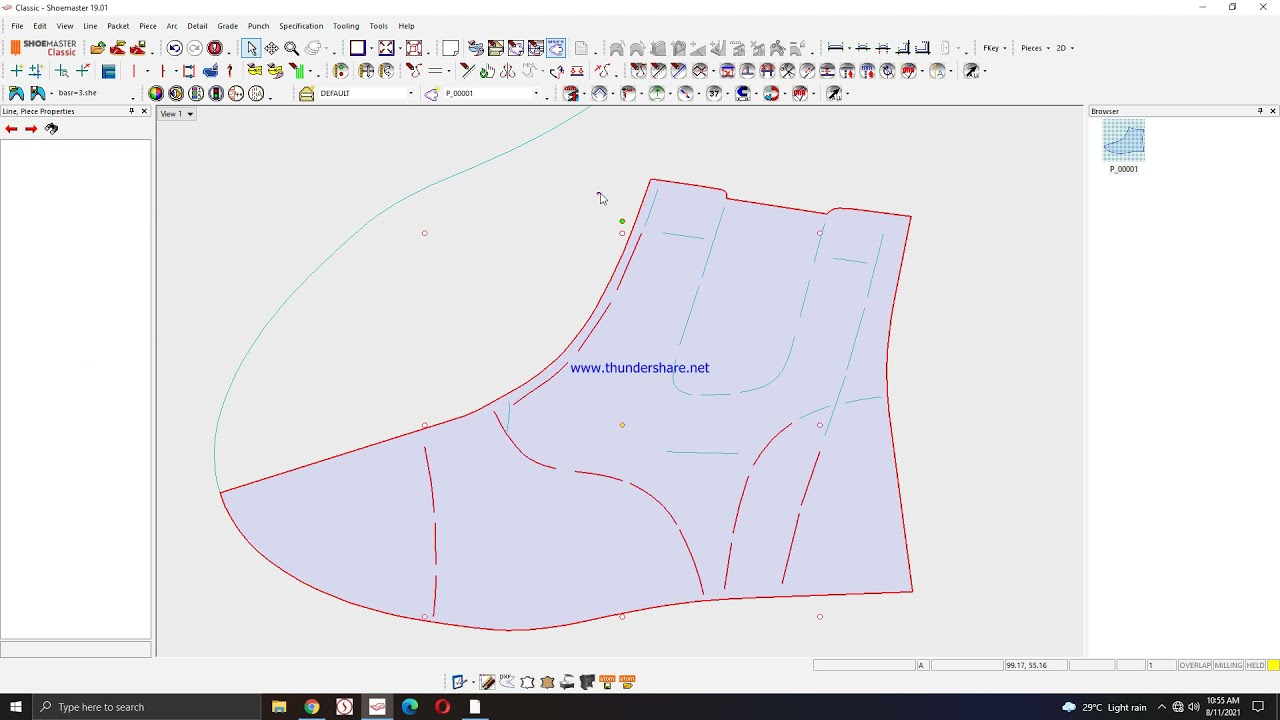This screenshot has height=720, width=1280.
Task: Click the blank white page icon
Action: (450, 48)
